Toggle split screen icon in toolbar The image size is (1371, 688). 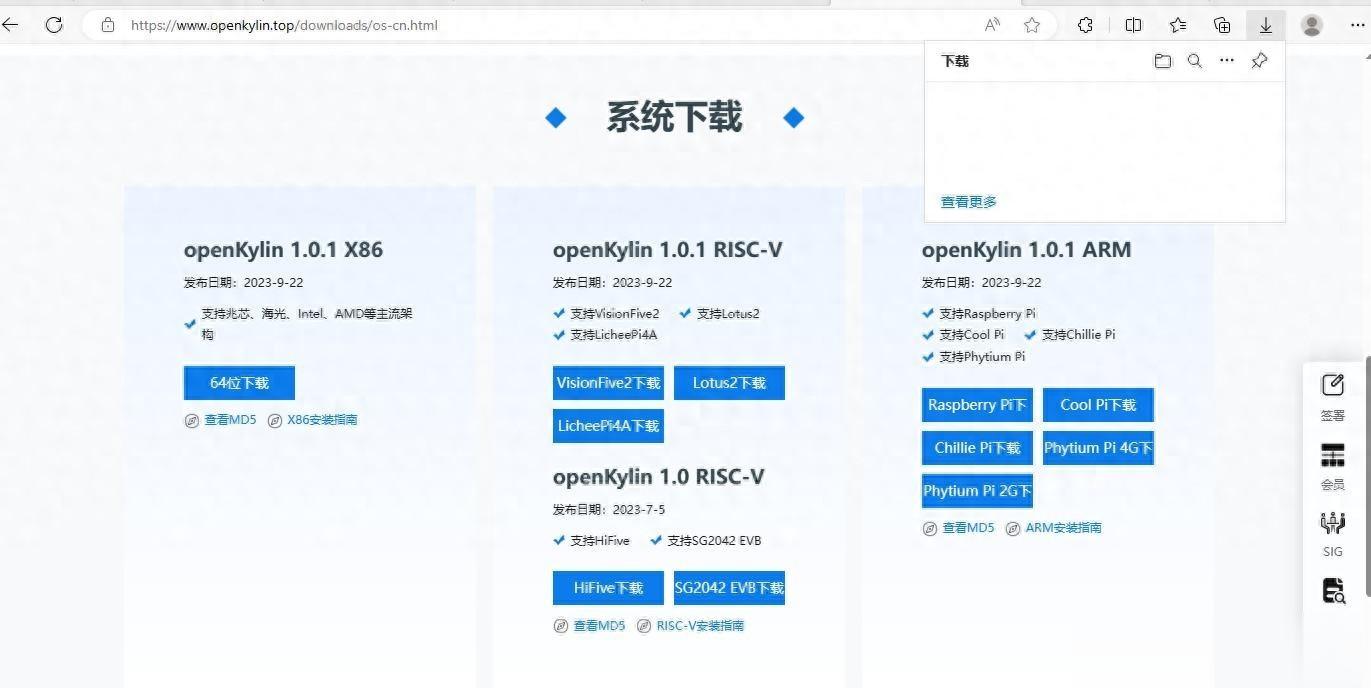[x=1133, y=25]
